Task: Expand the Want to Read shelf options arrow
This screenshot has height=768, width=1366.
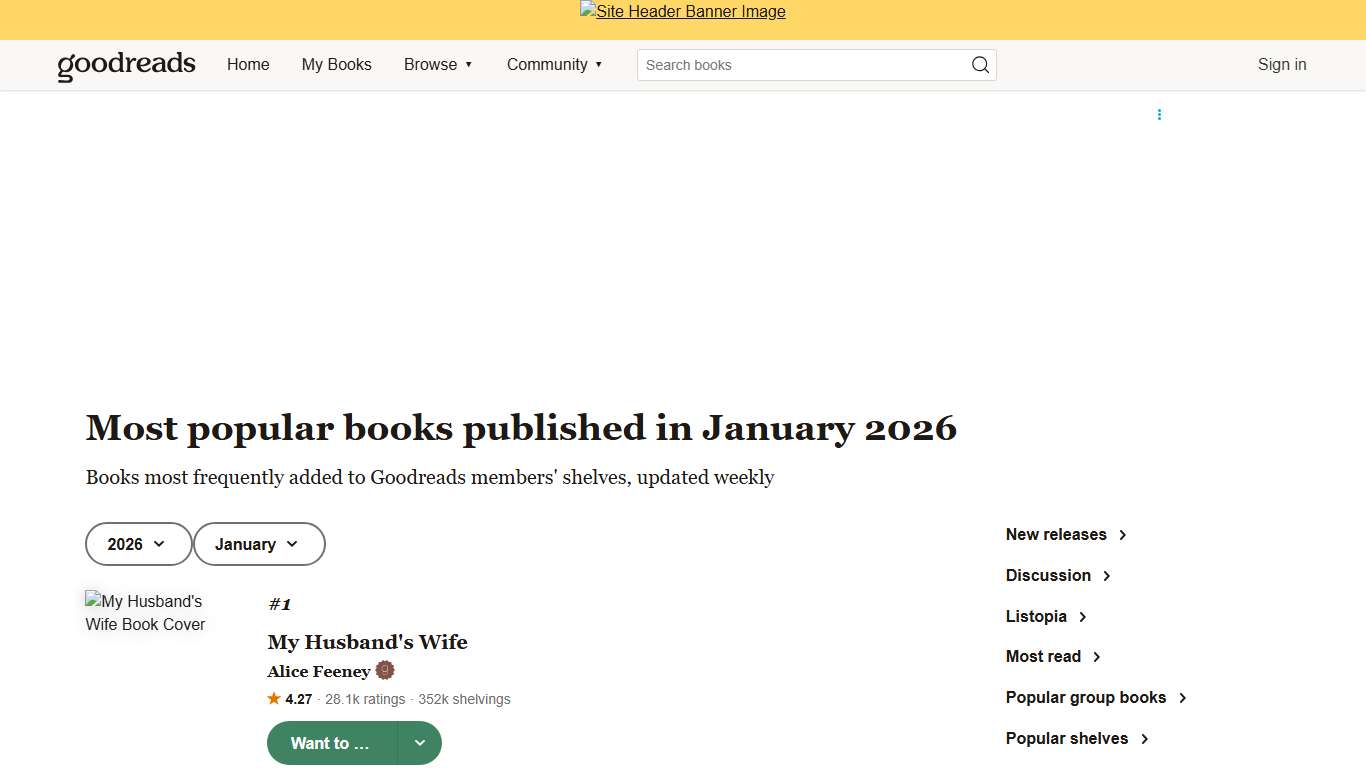Action: point(420,743)
